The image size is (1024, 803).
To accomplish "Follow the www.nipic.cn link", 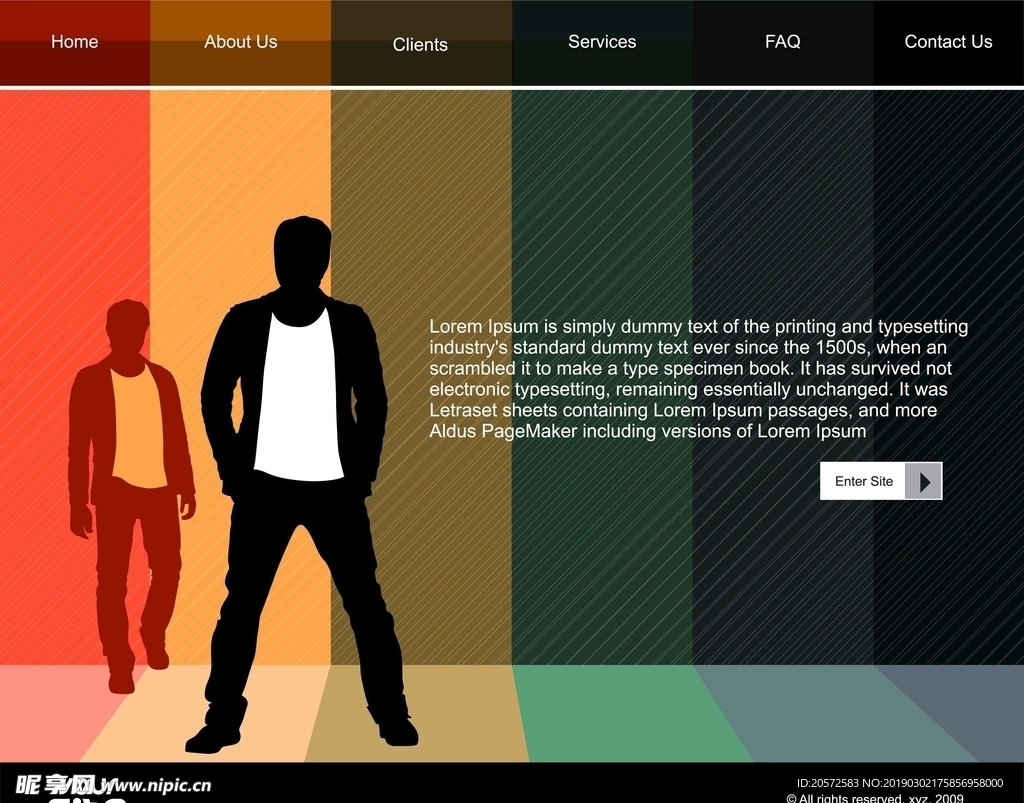I will tap(158, 786).
